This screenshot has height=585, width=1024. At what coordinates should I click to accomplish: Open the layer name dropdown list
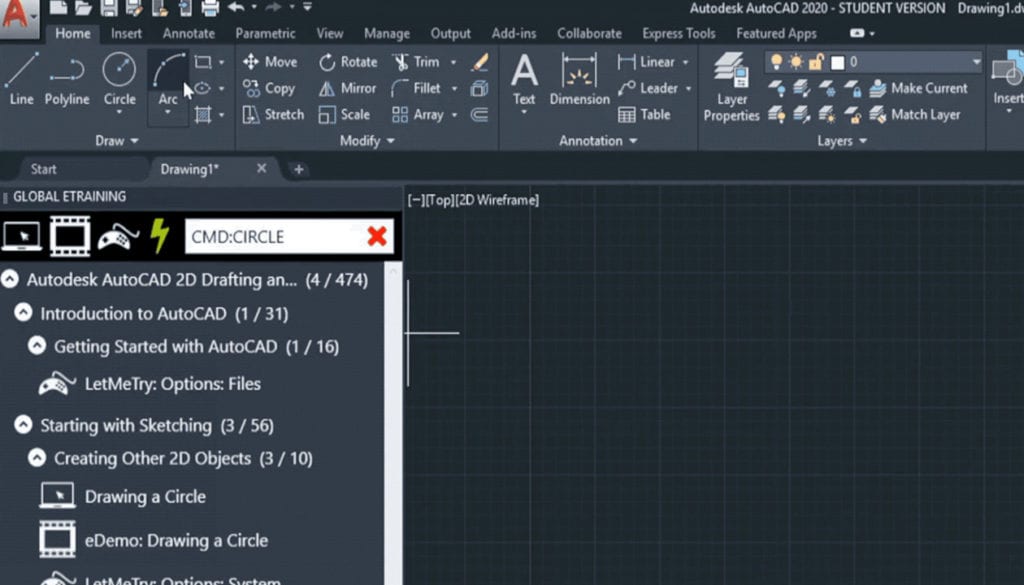pos(976,62)
